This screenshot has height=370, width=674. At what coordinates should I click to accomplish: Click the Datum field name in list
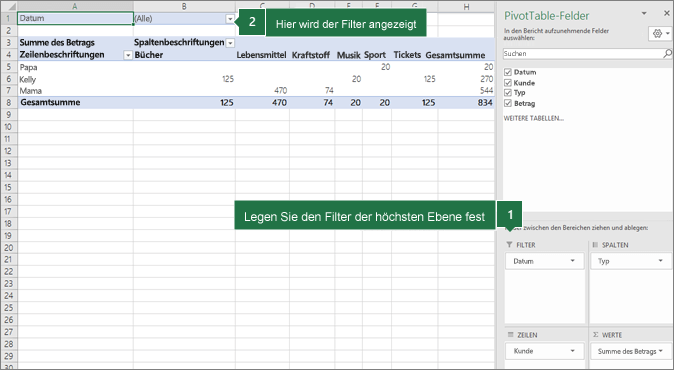coord(525,72)
